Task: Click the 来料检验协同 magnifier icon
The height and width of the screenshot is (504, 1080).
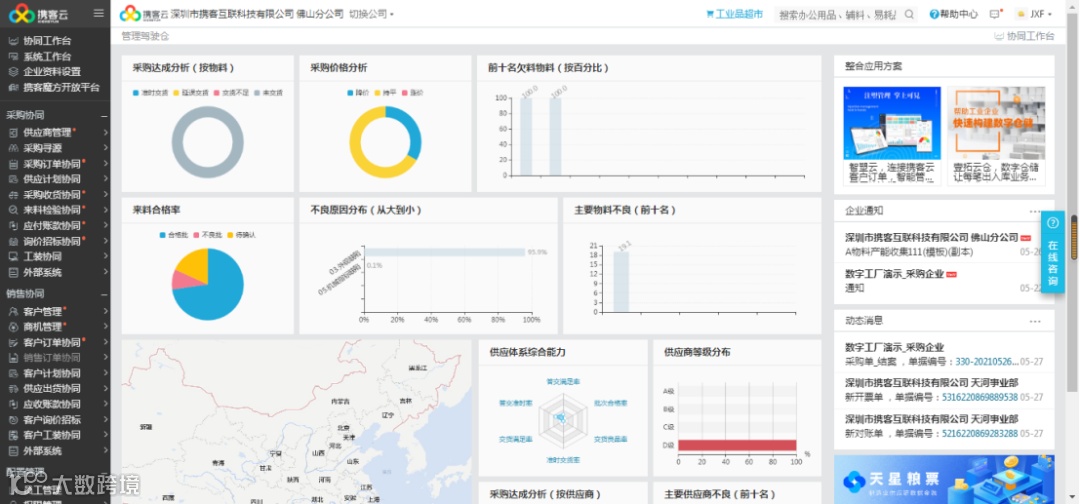Action: point(13,210)
